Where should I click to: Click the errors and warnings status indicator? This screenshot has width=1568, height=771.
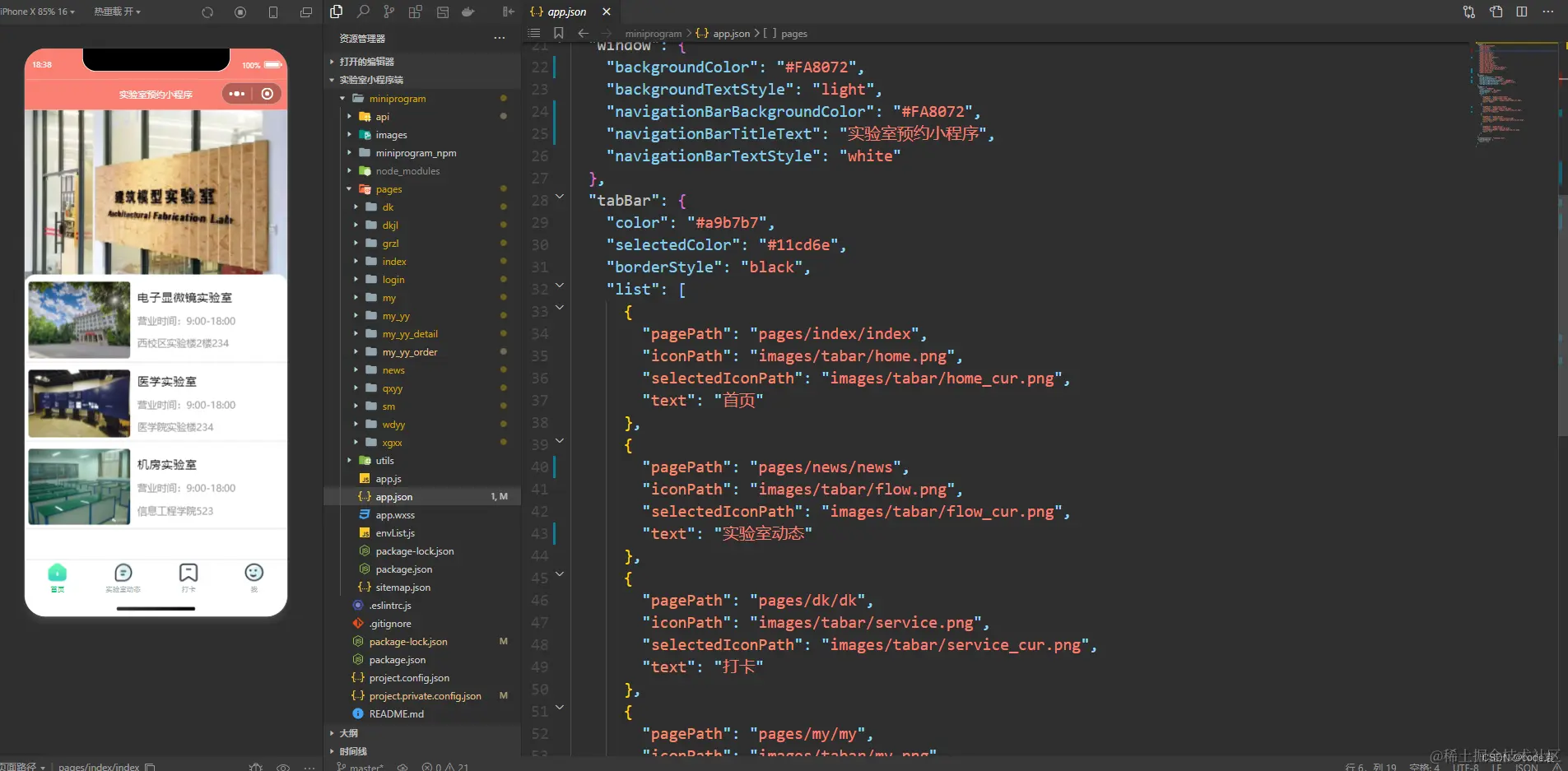445,767
